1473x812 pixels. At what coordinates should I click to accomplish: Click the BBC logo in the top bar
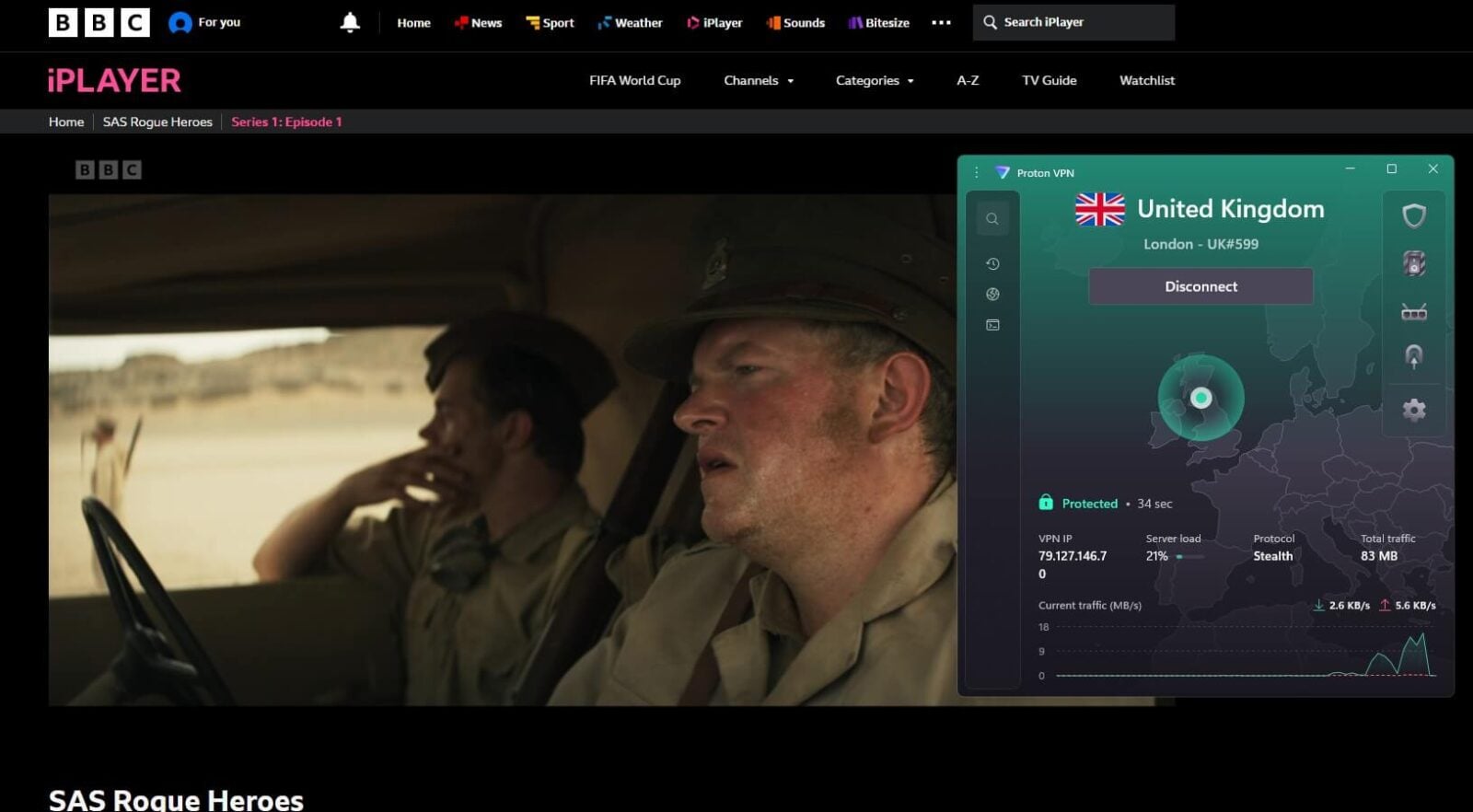click(x=99, y=22)
